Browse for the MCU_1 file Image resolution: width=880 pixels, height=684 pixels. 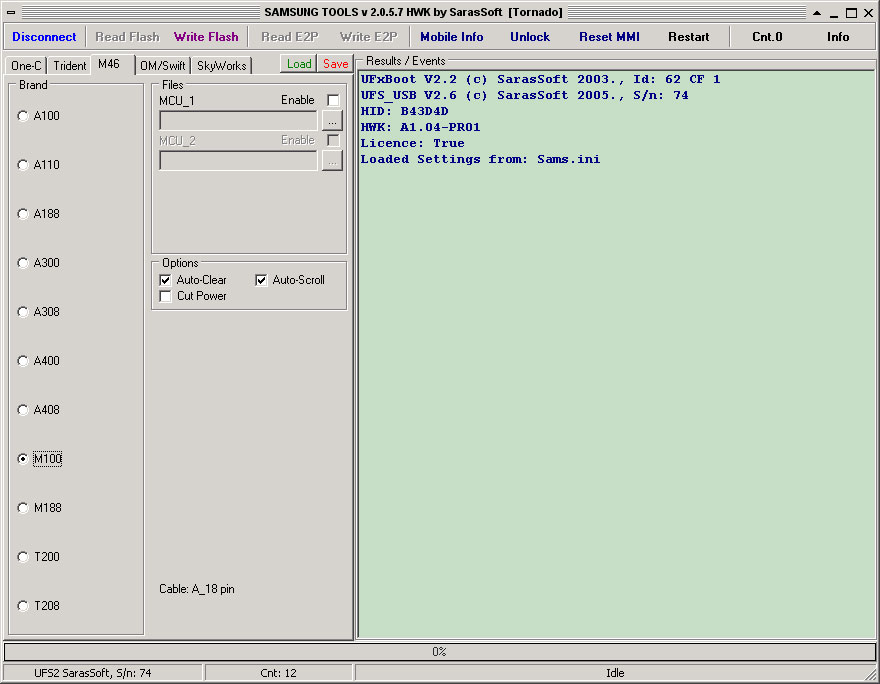point(332,121)
